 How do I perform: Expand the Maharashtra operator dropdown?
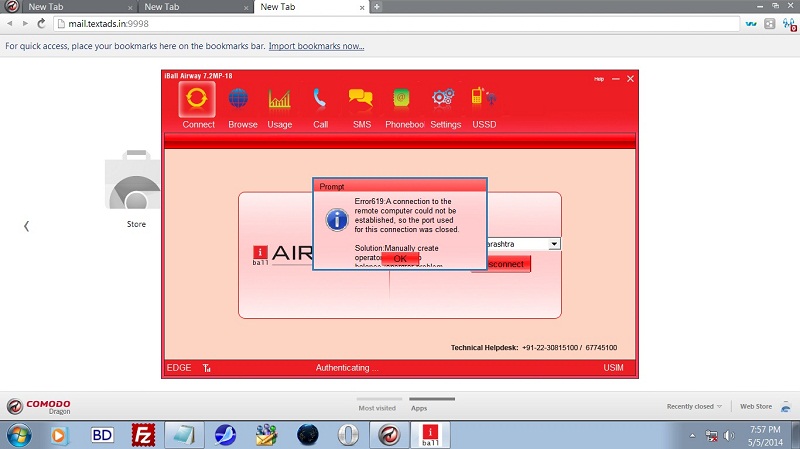555,243
